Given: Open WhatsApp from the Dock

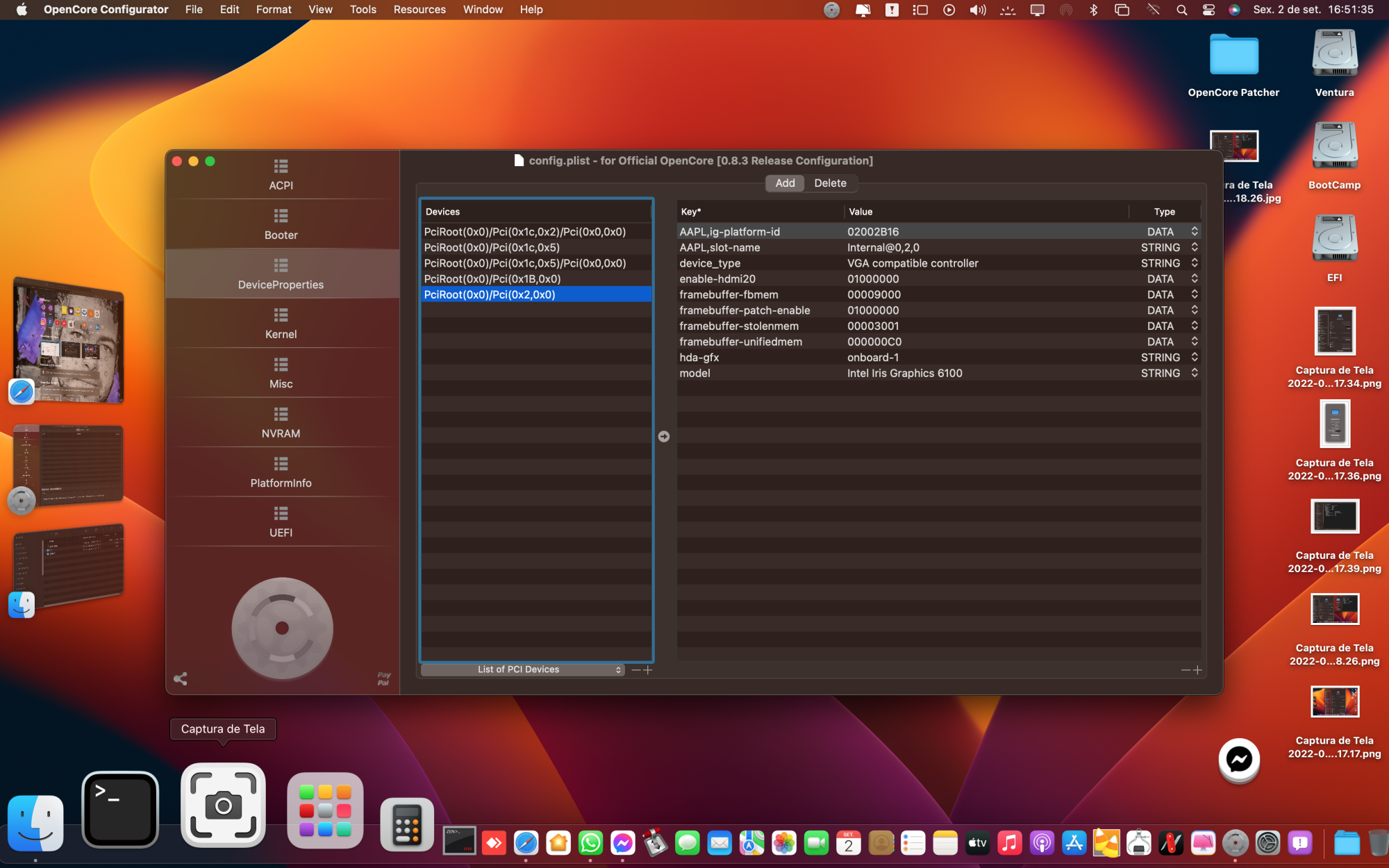Looking at the screenshot, I should [590, 843].
